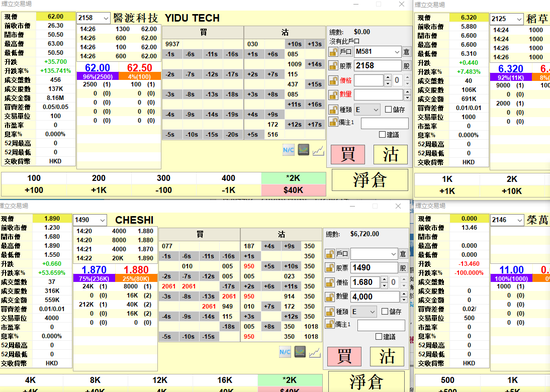Expand the 2158 stock code dropdown
Screen dimensions: 550x392
pyautogui.click(x=105, y=18)
